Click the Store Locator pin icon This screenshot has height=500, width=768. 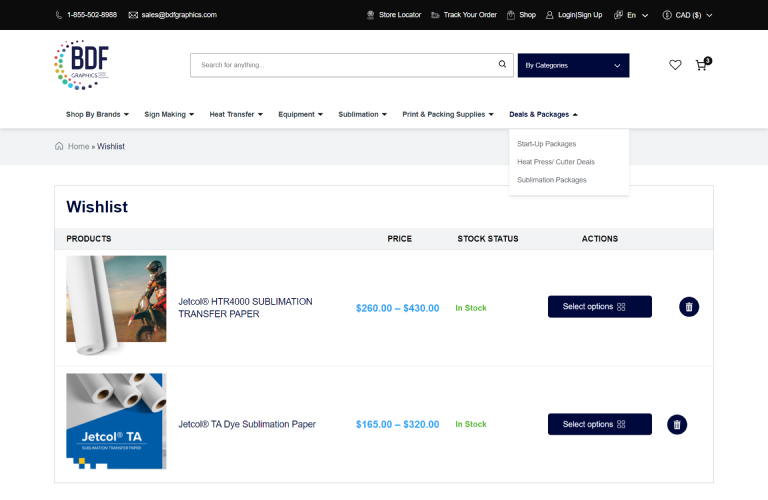pyautogui.click(x=370, y=15)
